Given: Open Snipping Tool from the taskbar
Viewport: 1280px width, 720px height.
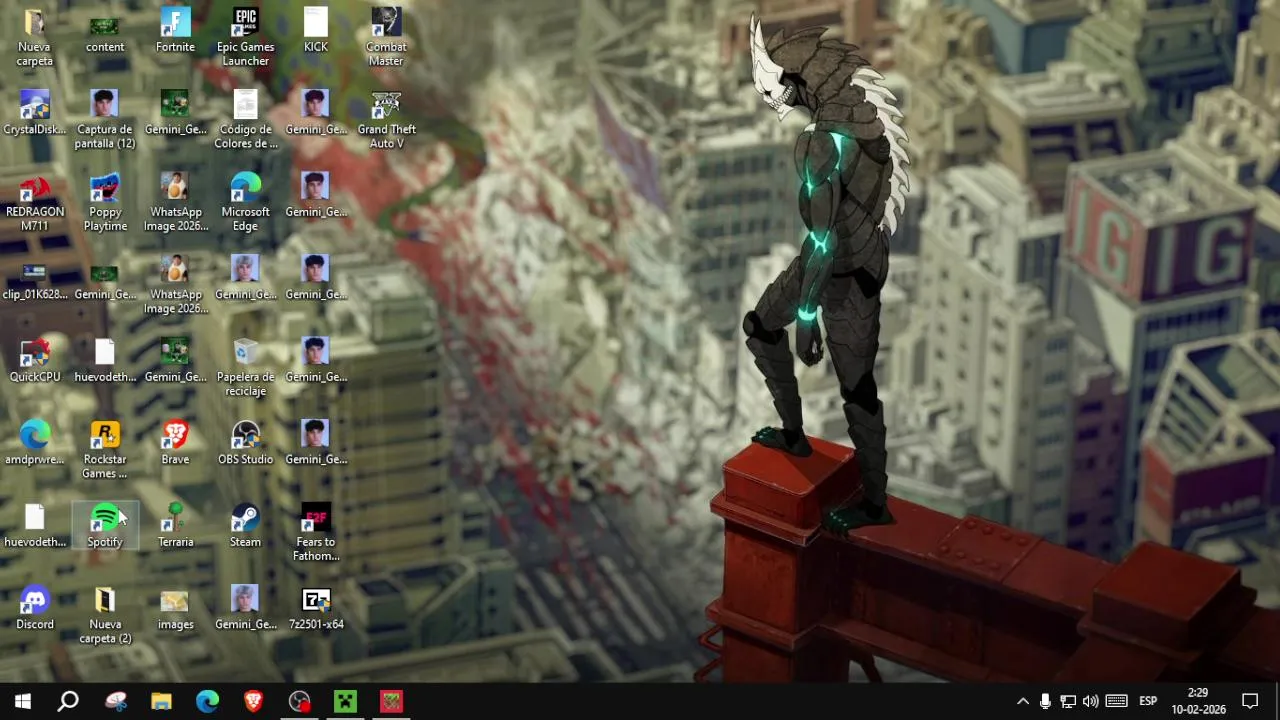Looking at the screenshot, I should 116,701.
